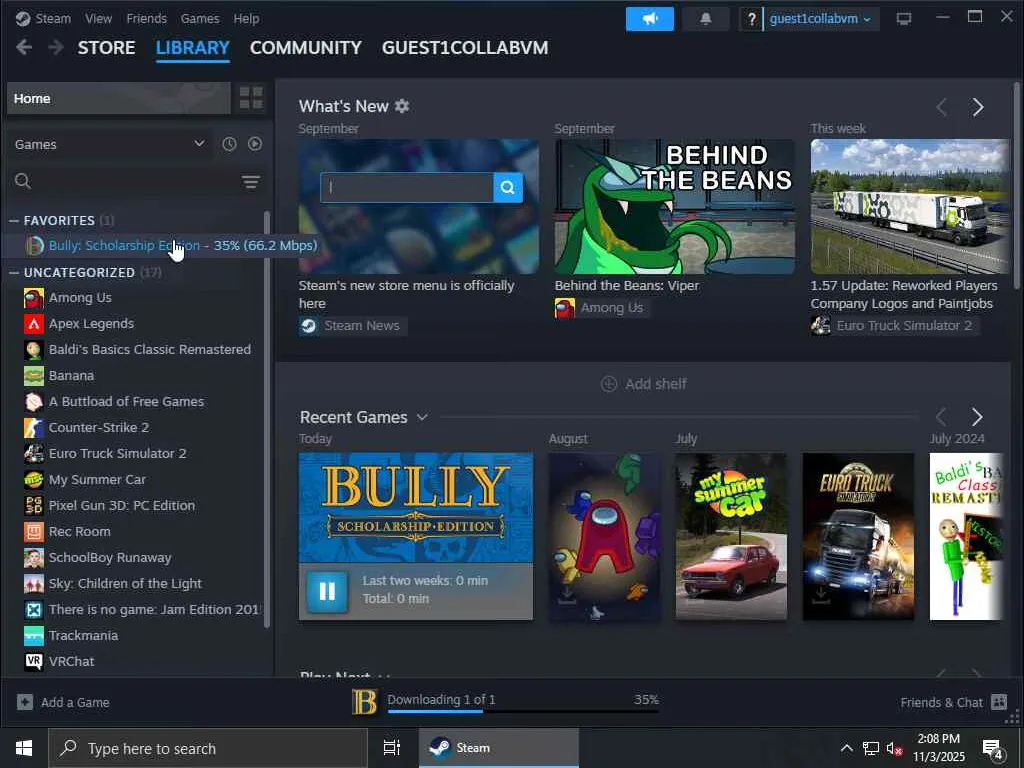Show ready-to-play games only icon
The width and height of the screenshot is (1024, 768).
[255, 144]
